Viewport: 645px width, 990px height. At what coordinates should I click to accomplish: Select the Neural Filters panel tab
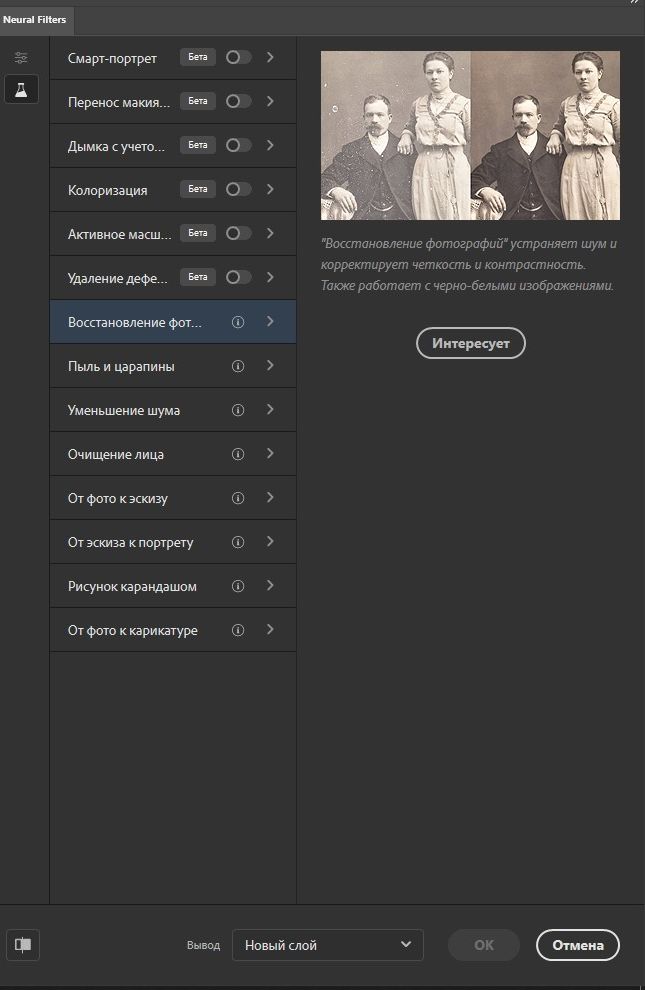35,20
